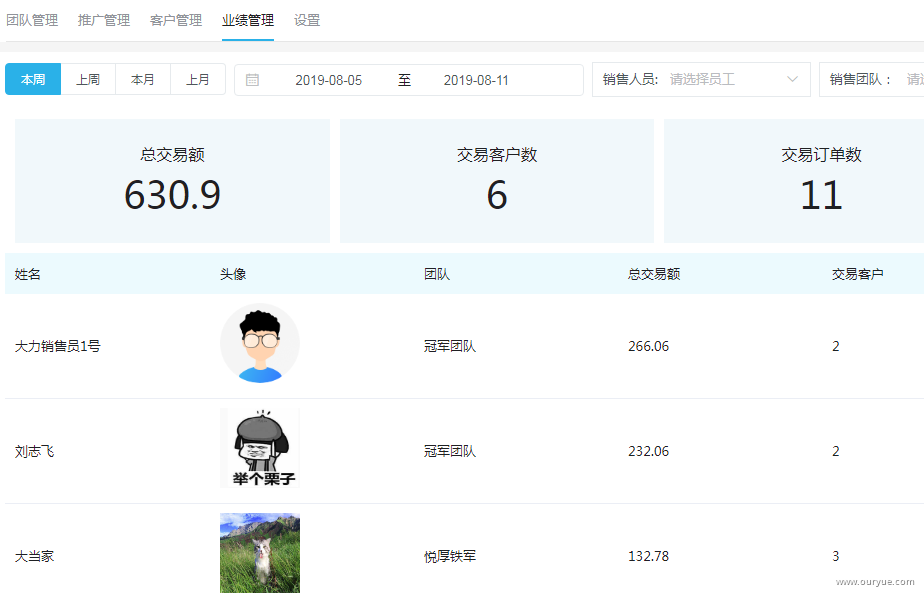Open the 设置 tab
924x596 pixels.
[x=307, y=20]
